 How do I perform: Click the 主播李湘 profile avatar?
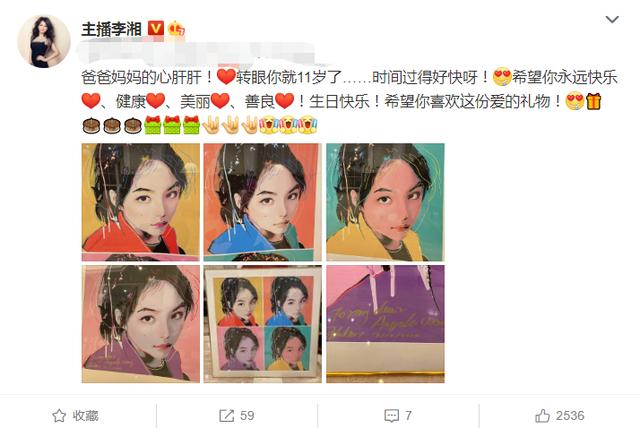pyautogui.click(x=44, y=41)
